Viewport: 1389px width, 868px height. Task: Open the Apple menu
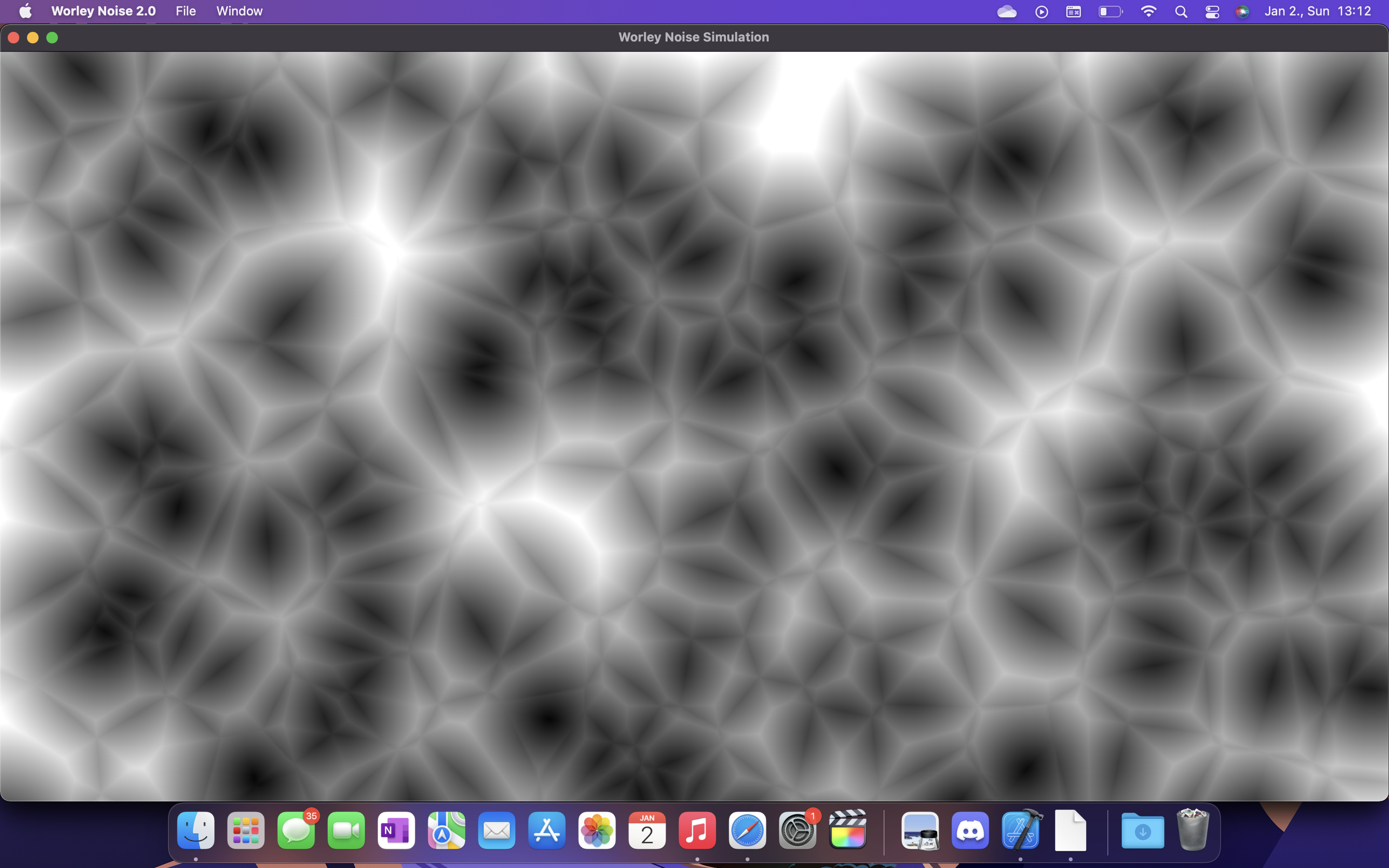(x=25, y=12)
